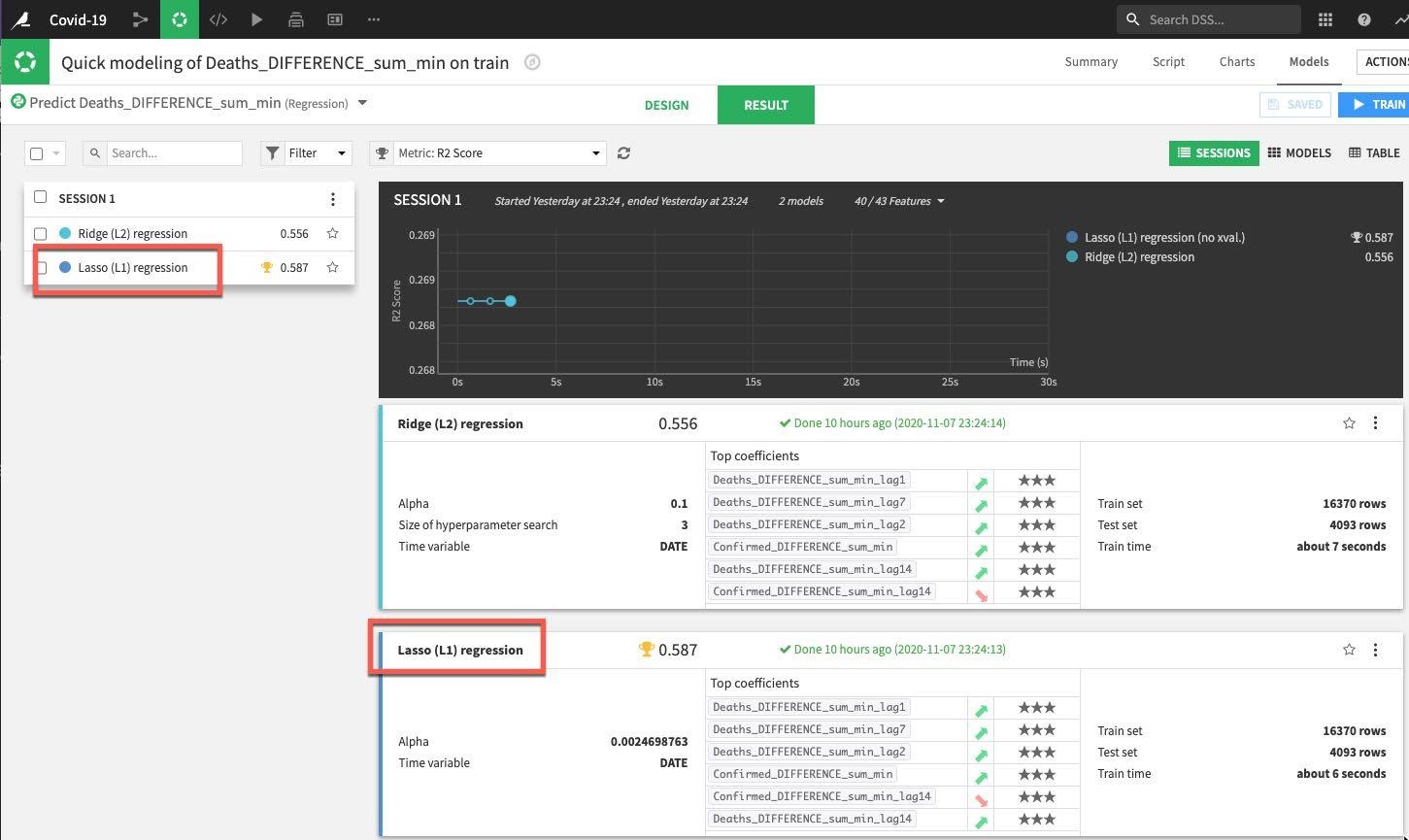Screen dimensions: 1409x840
Task: Open Session 1 three-dot options menu
Action: [x=333, y=199]
